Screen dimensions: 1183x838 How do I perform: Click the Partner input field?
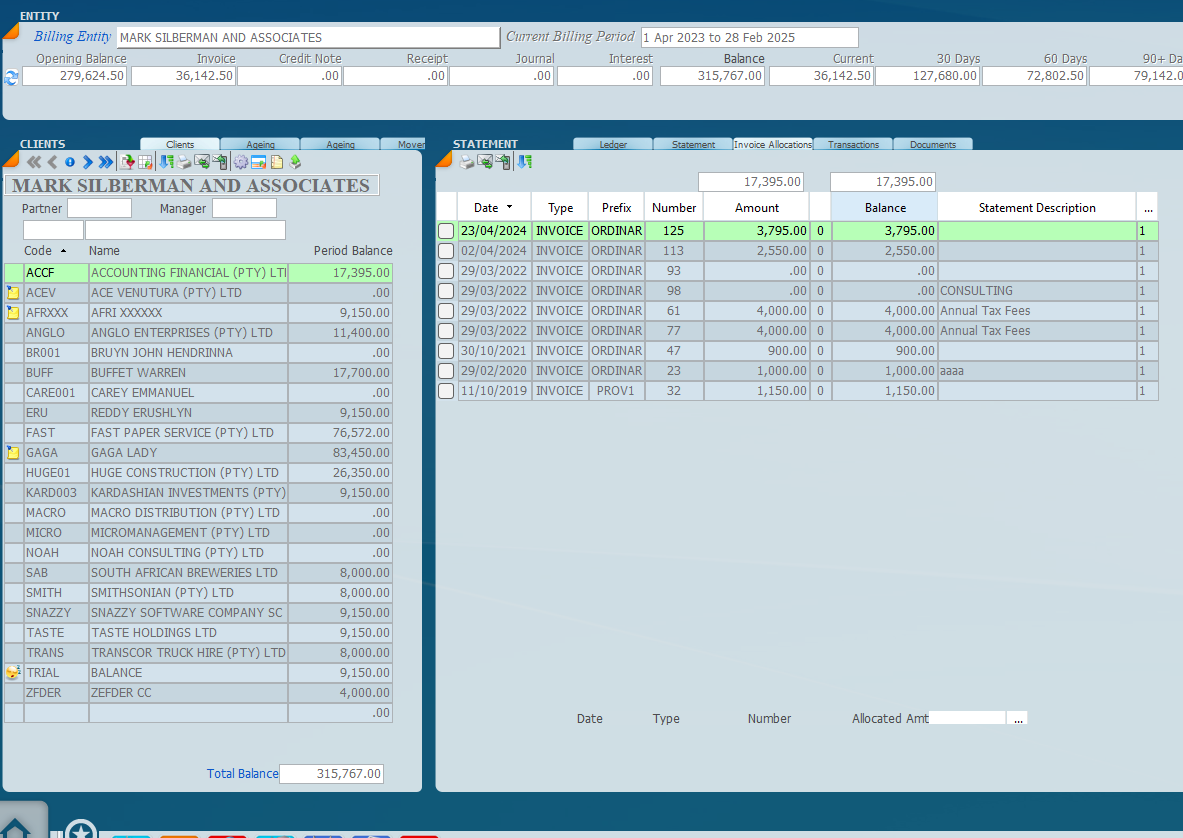pyautogui.click(x=99, y=208)
